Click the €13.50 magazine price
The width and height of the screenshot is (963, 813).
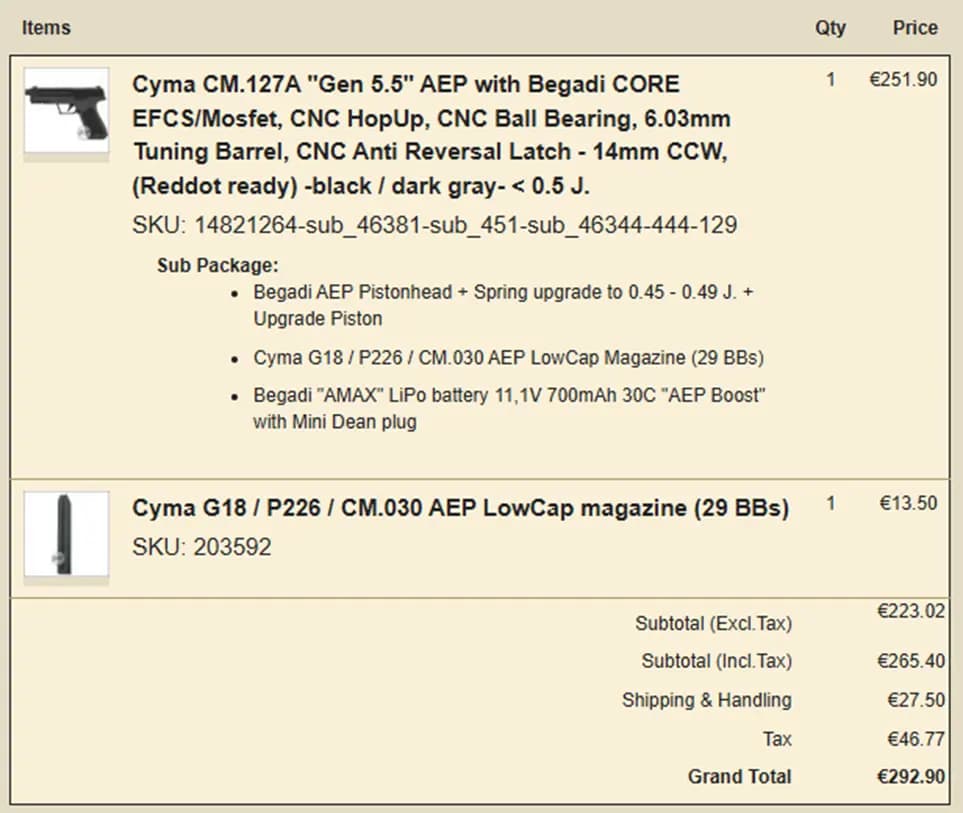908,503
